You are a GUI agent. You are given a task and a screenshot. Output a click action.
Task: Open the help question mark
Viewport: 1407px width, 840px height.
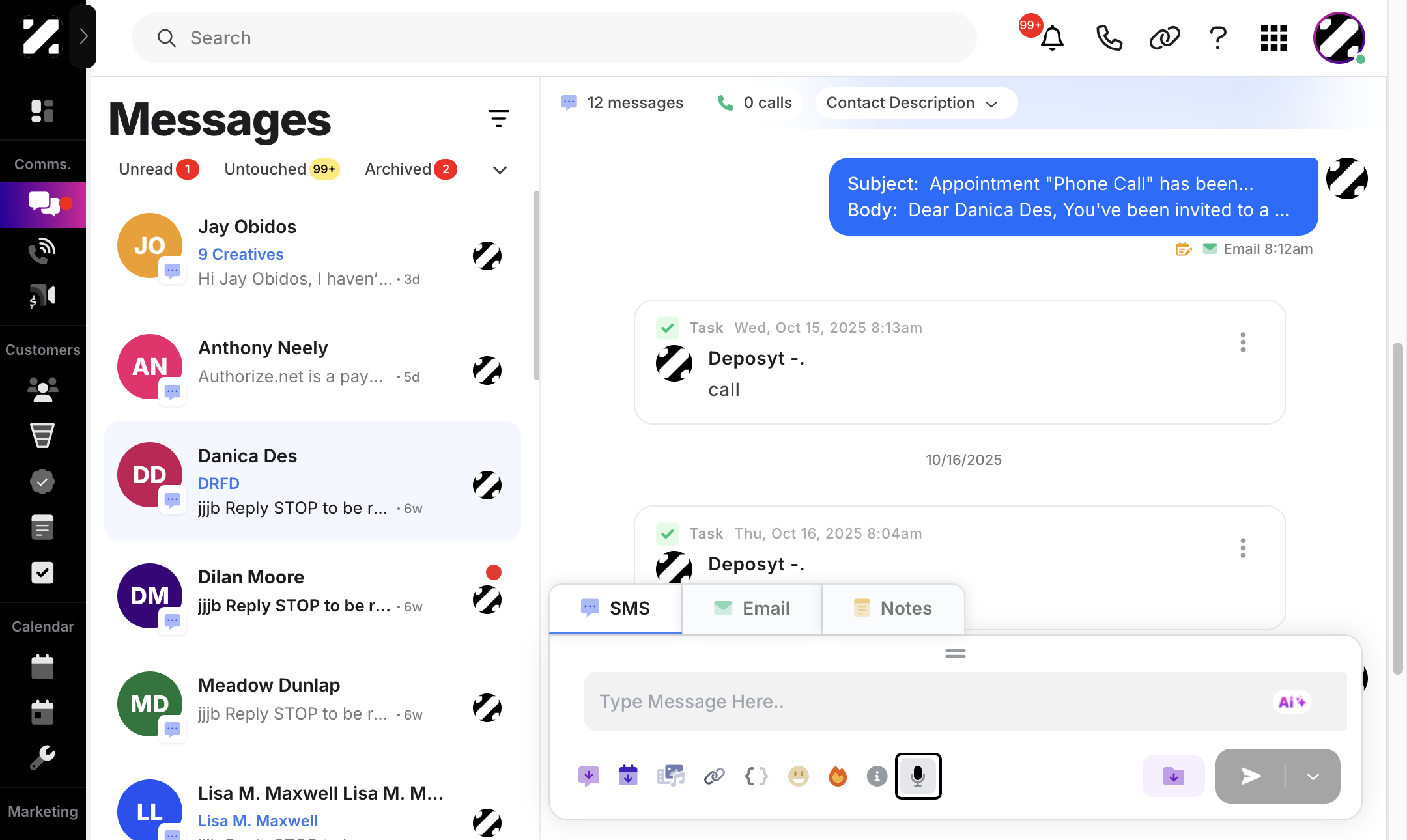tap(1218, 38)
